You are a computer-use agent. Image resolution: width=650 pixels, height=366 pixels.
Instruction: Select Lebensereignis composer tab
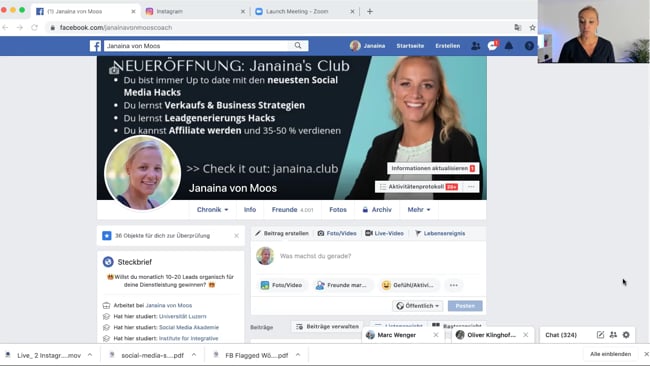(440, 233)
